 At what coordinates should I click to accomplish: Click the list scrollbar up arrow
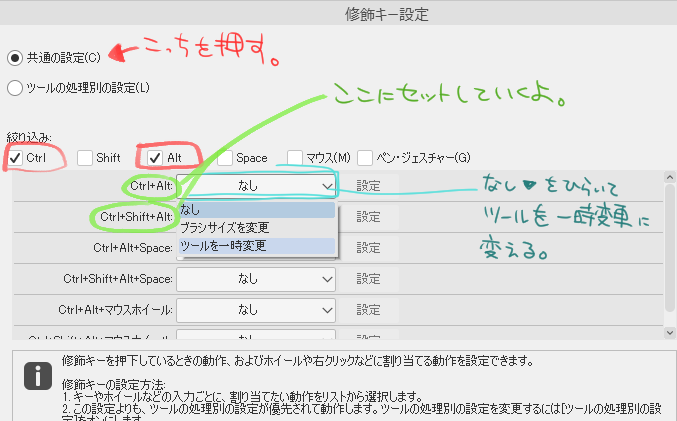(x=670, y=177)
